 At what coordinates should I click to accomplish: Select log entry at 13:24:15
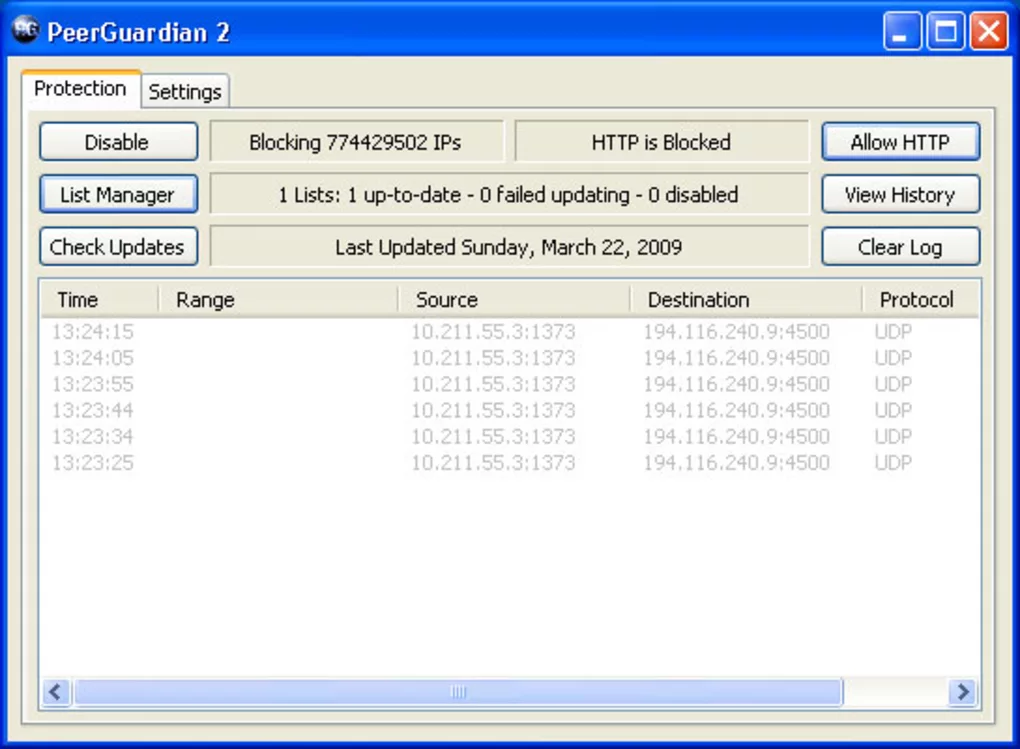tap(509, 332)
